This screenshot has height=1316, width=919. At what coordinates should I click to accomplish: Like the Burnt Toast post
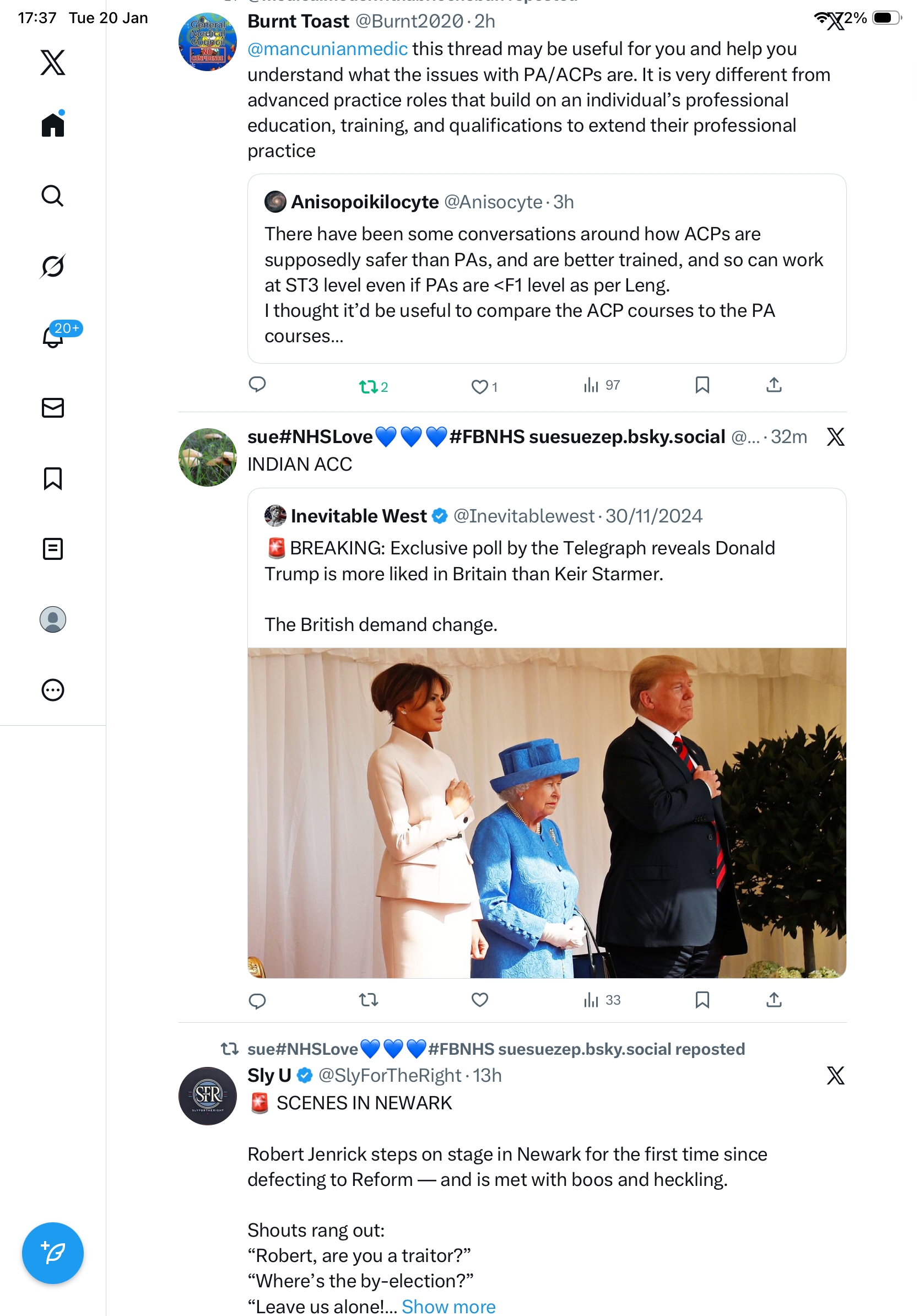(x=479, y=387)
